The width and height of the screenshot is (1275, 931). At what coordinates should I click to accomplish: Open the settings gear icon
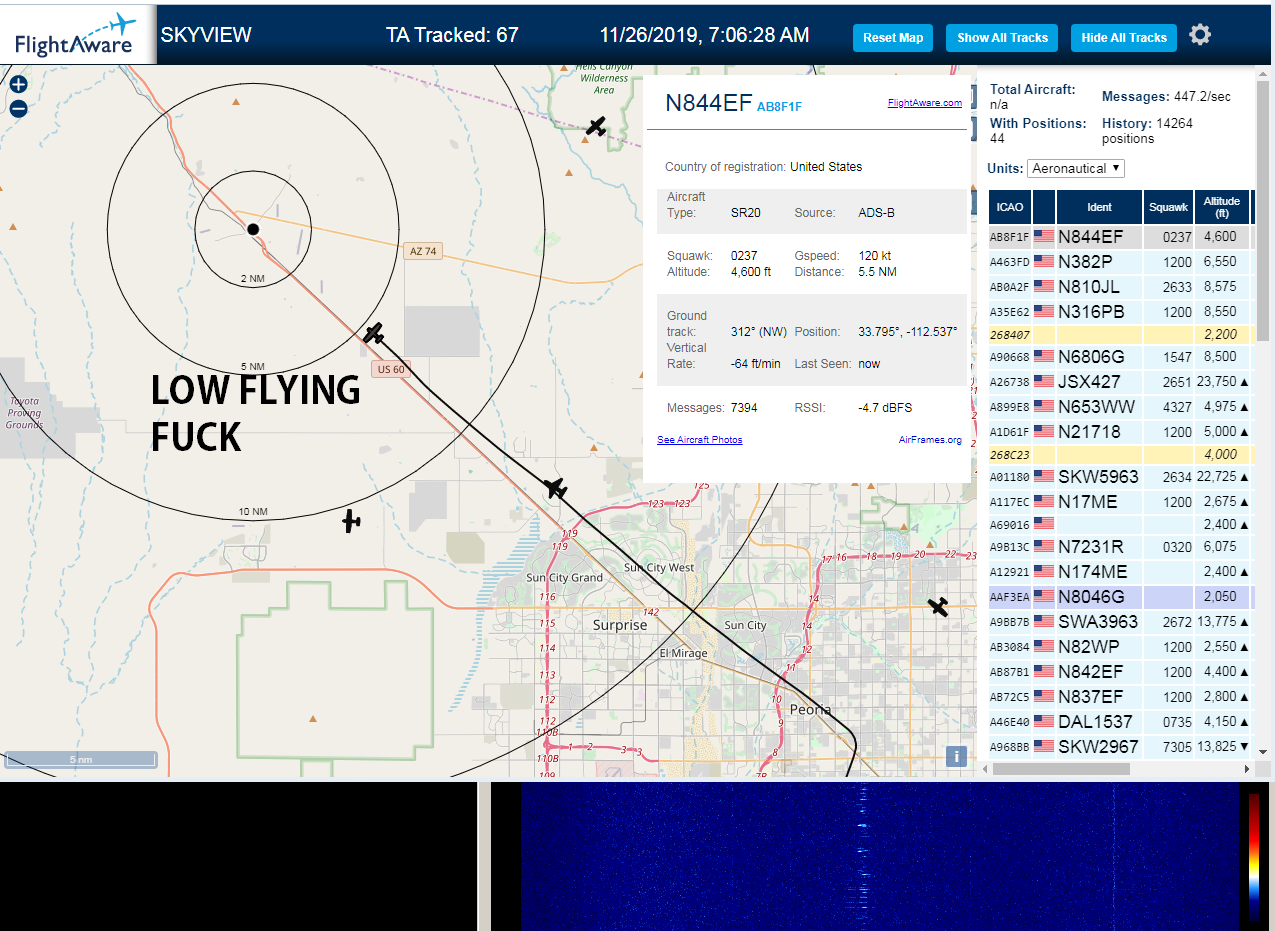[x=1200, y=35]
